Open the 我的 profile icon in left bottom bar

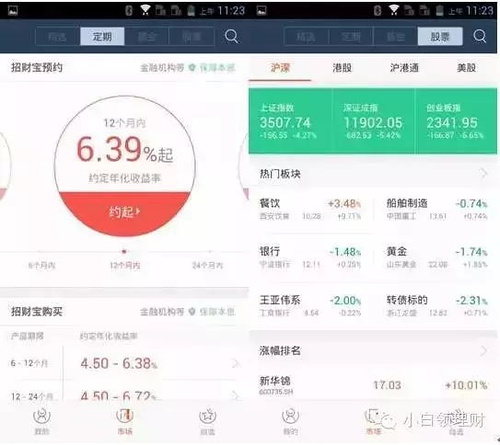42,421
